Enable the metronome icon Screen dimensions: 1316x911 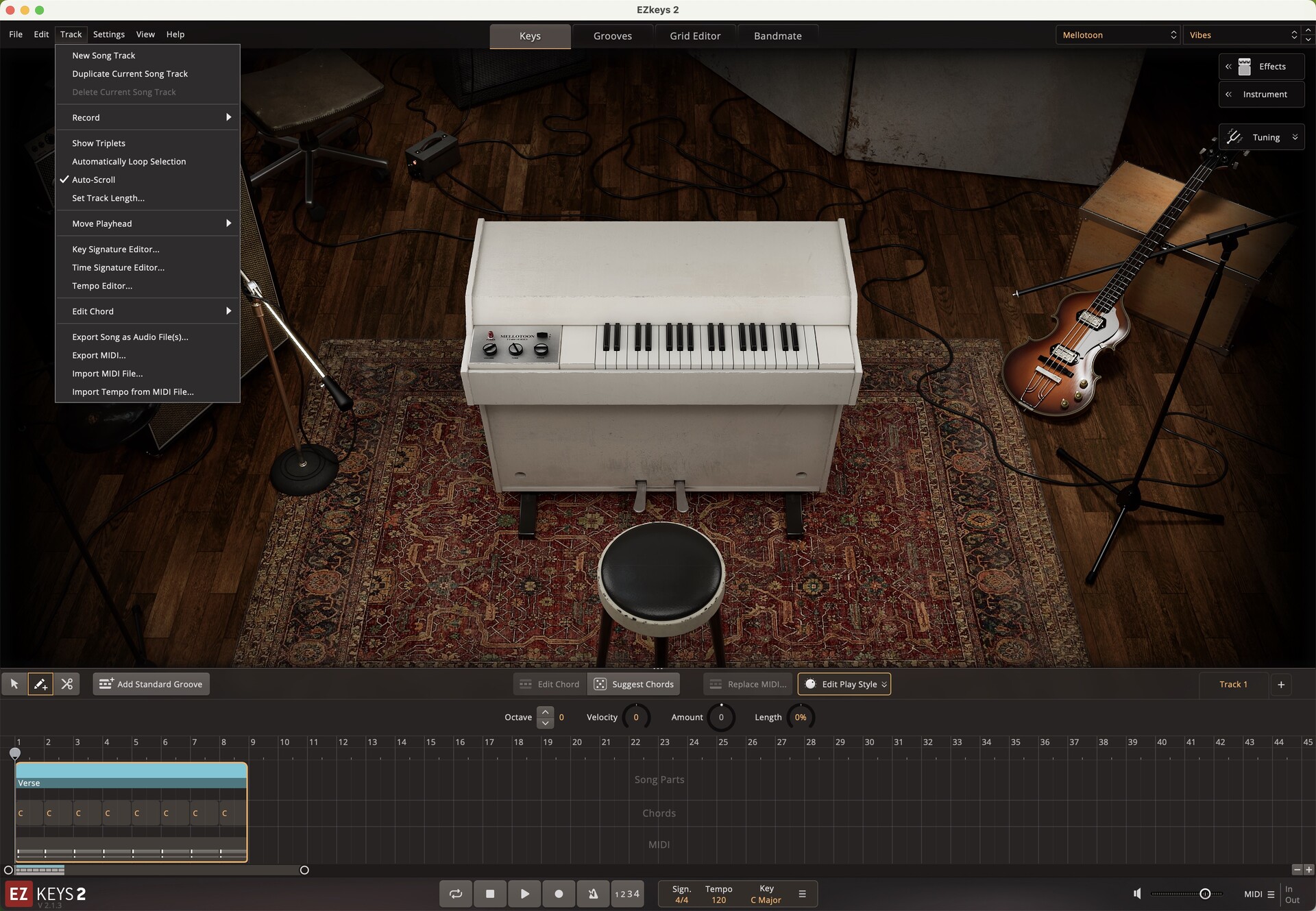(593, 894)
